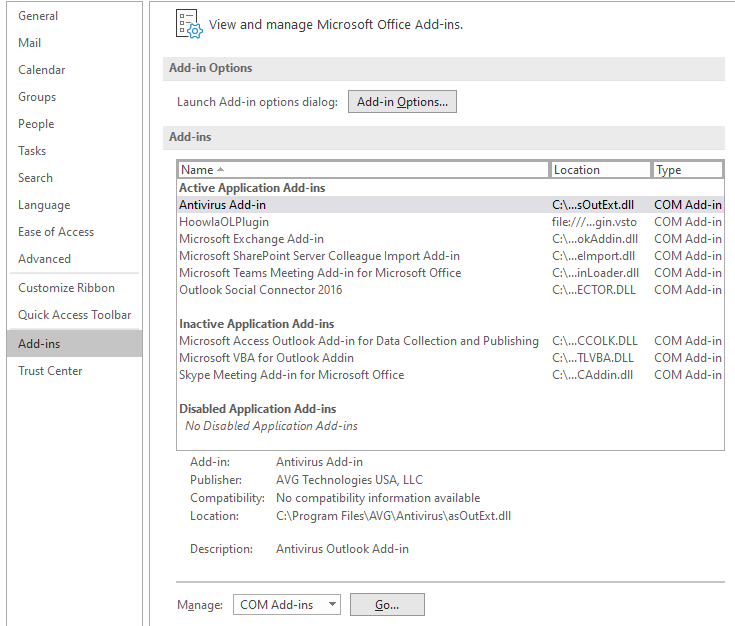Click the C:\...CAddin.dll location cell
The image size is (735, 626).
click(x=592, y=375)
